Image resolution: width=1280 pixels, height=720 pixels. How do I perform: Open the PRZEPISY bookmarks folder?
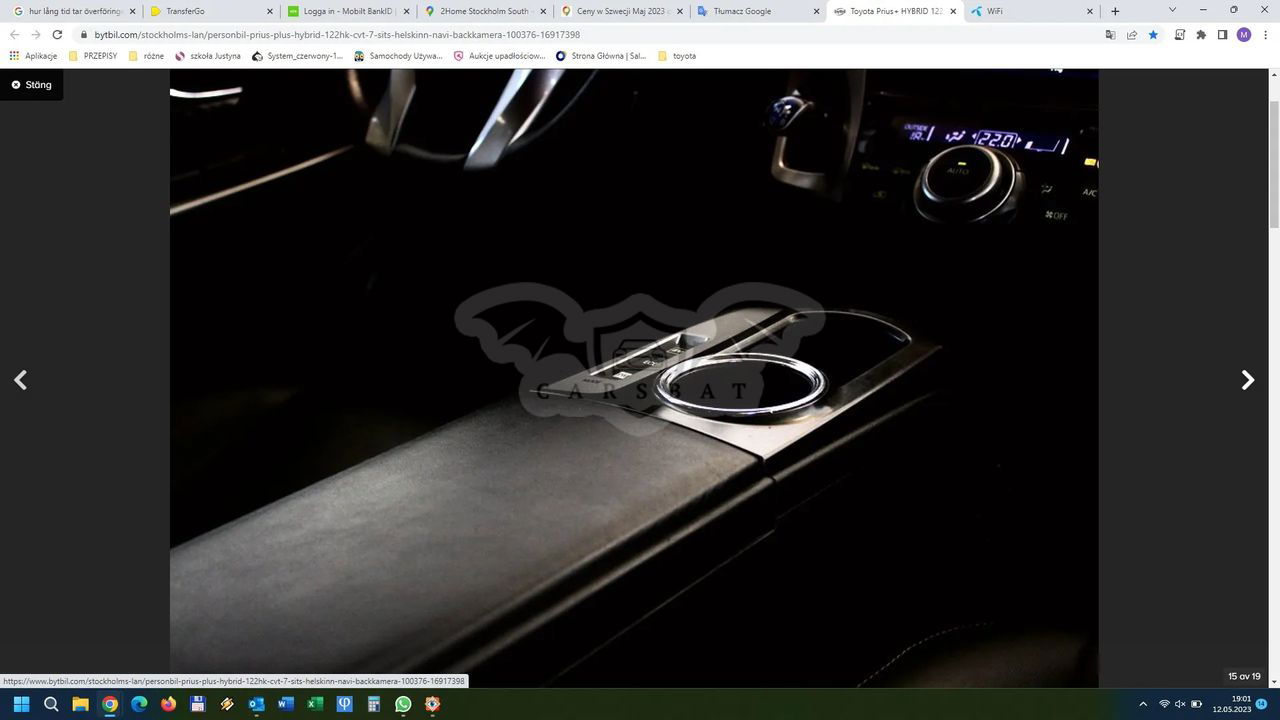(93, 56)
